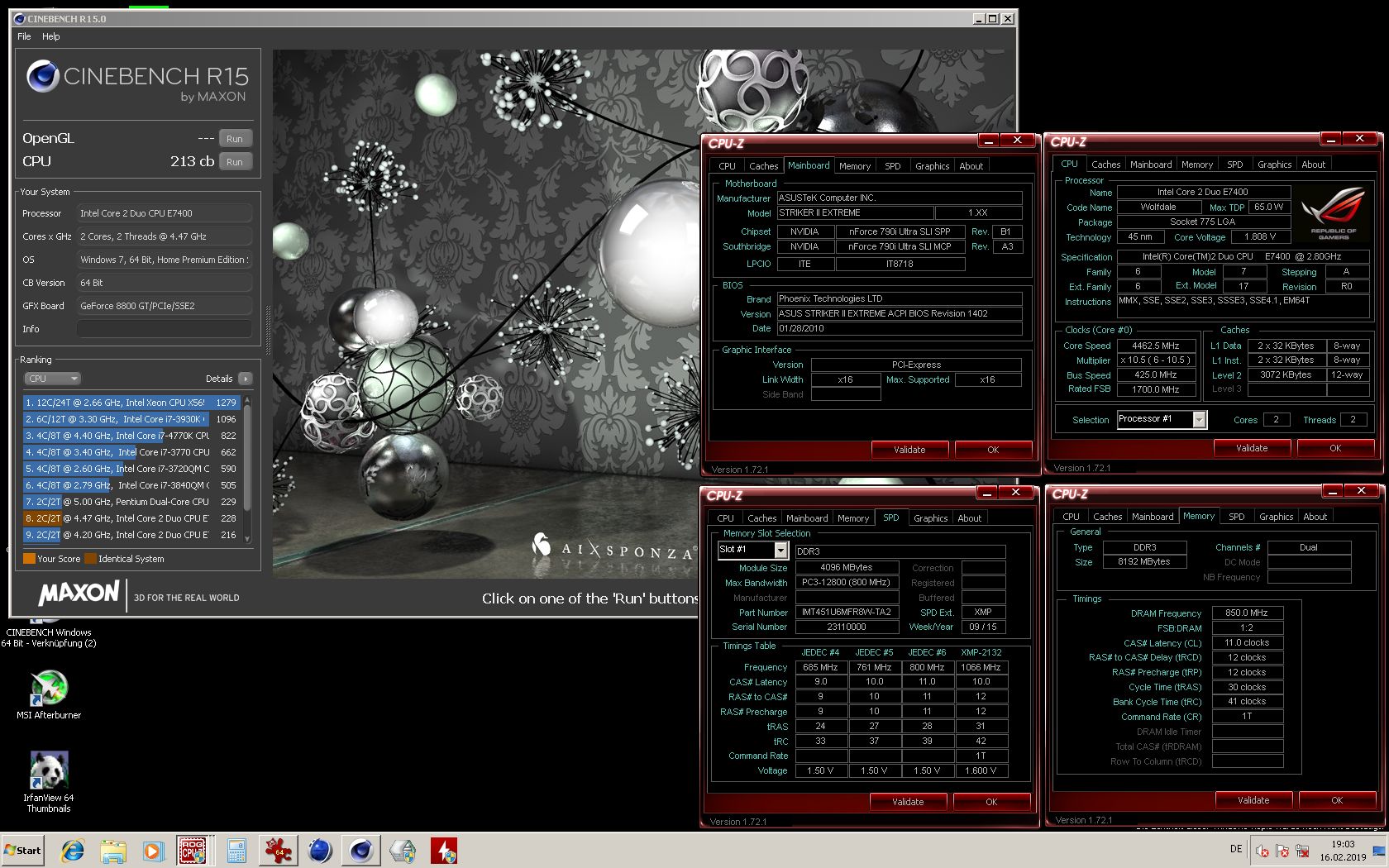
Task: Select ranking entry Intel Xeon 12C/24T 1279
Action: coord(131,403)
